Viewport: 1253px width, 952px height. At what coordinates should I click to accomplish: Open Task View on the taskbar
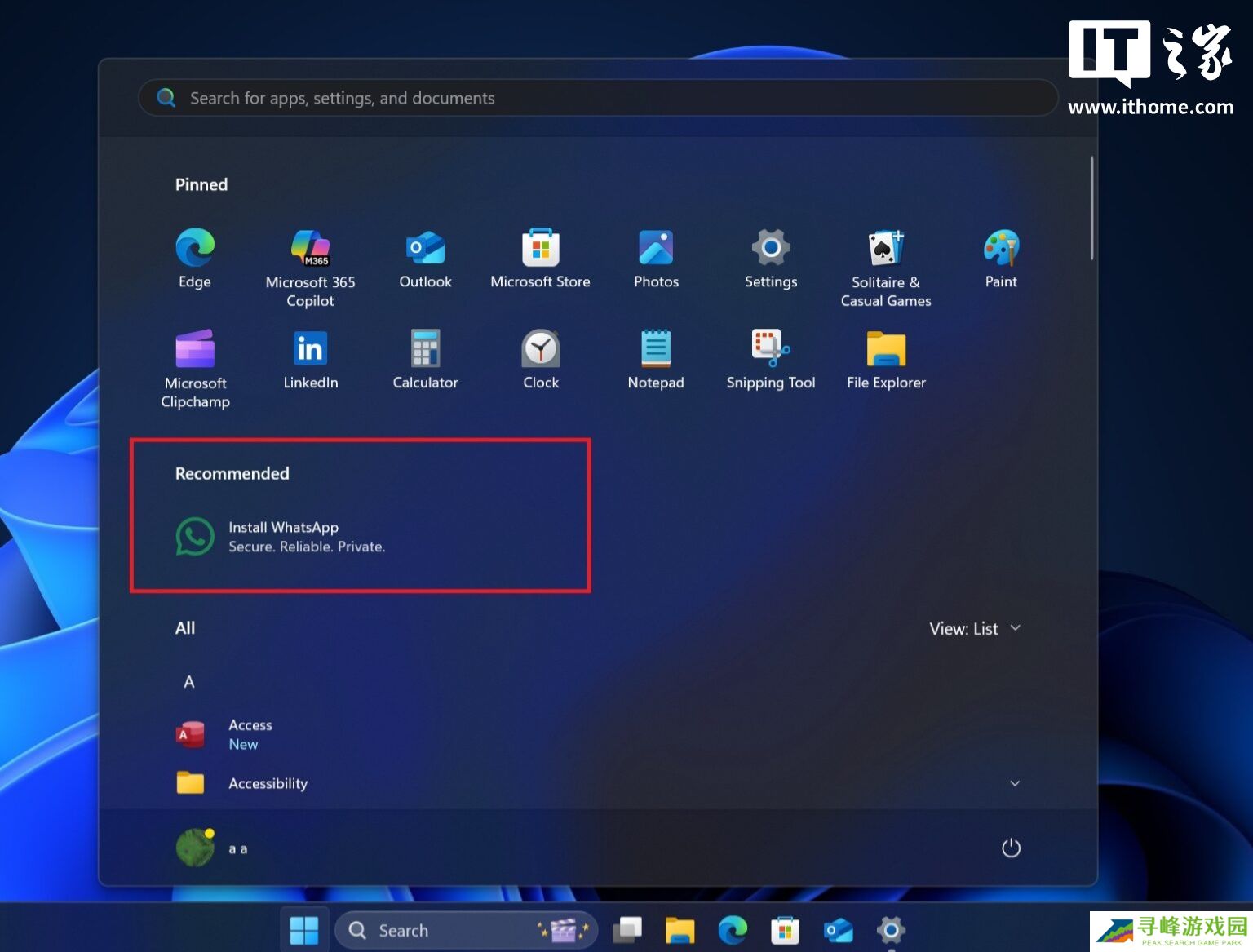(627, 930)
